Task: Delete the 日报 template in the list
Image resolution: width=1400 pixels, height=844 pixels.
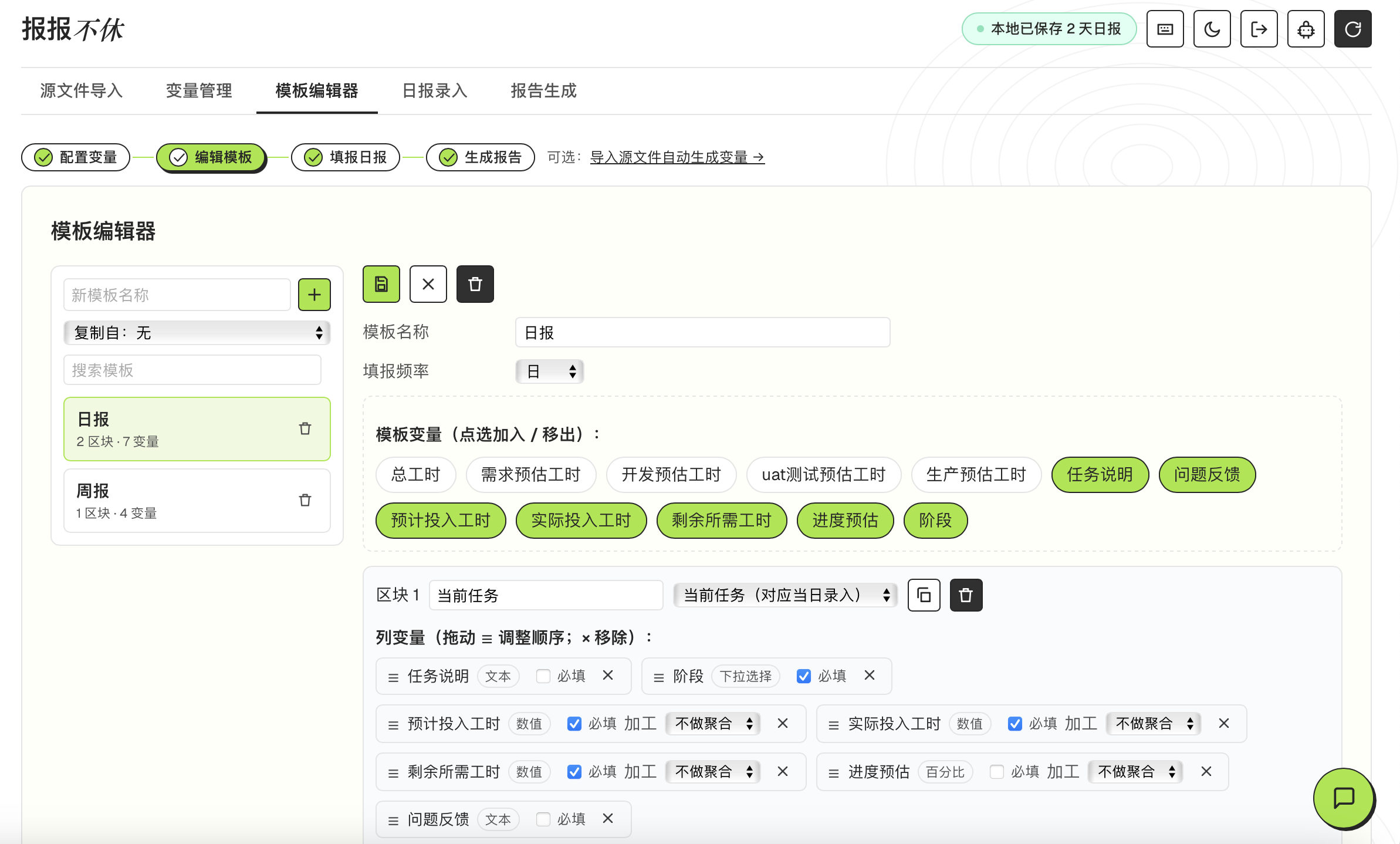Action: pos(305,428)
